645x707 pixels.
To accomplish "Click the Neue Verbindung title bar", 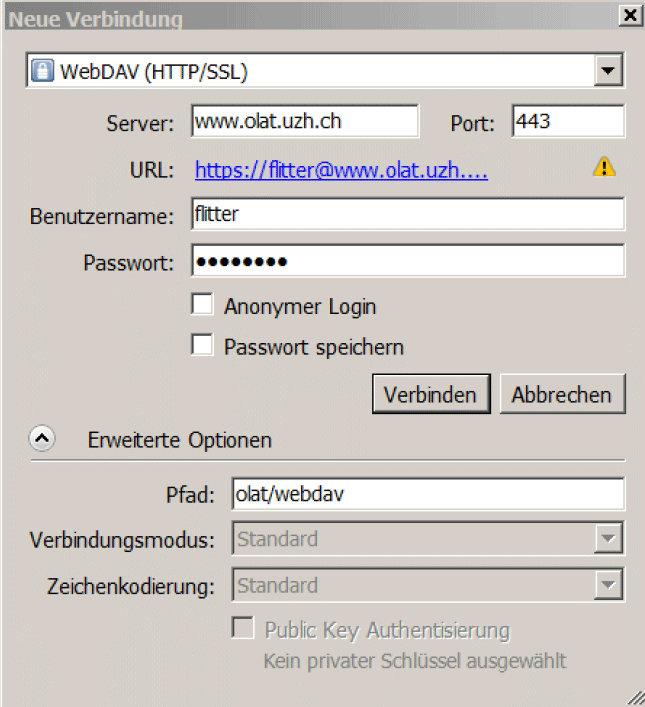I will click(300, 17).
